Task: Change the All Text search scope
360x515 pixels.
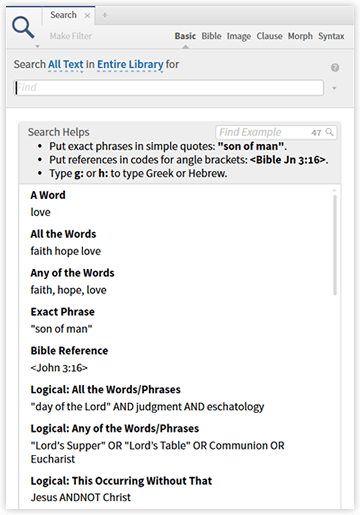Action: coord(66,64)
